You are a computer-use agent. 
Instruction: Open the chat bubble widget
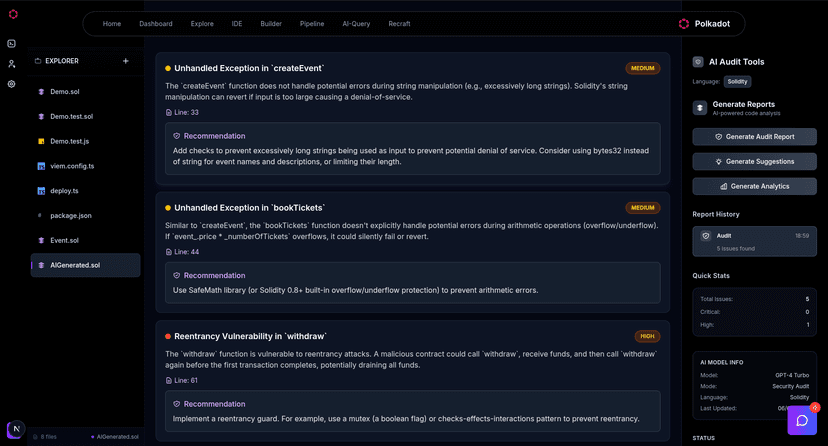[x=801, y=420]
